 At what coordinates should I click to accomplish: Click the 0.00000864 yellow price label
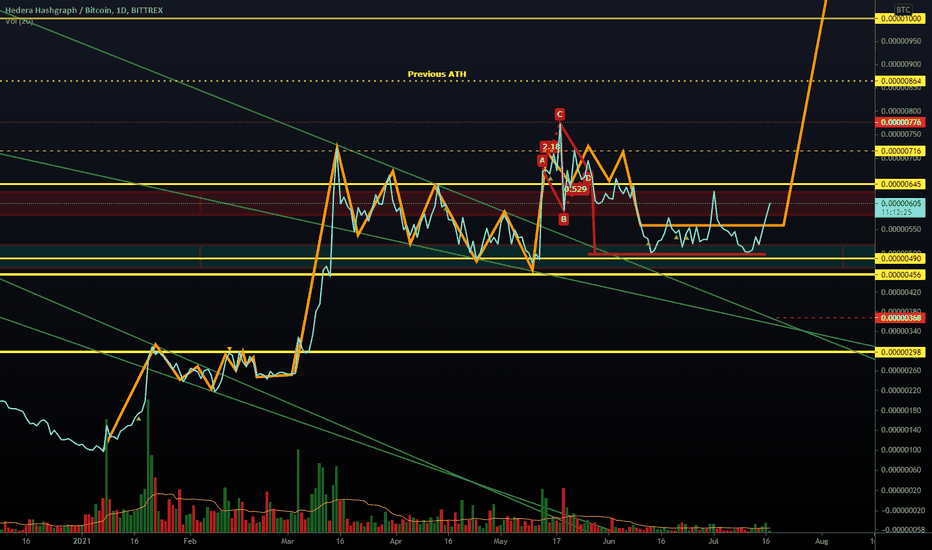pyautogui.click(x=900, y=81)
